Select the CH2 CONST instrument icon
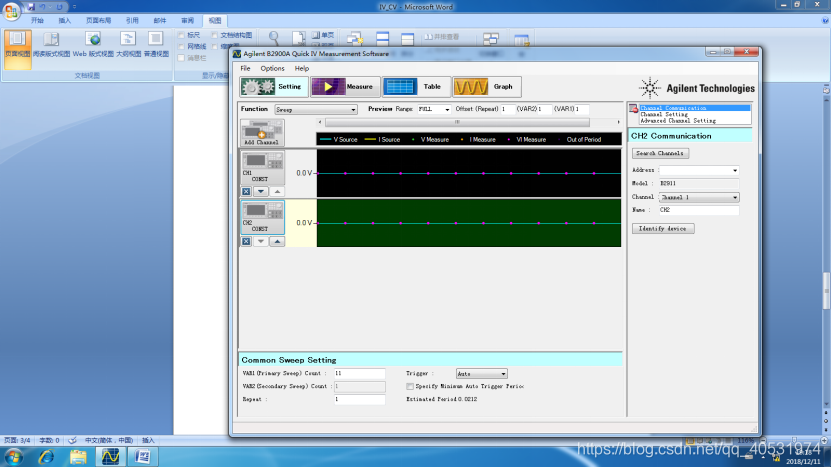This screenshot has width=831, height=468. point(262,217)
